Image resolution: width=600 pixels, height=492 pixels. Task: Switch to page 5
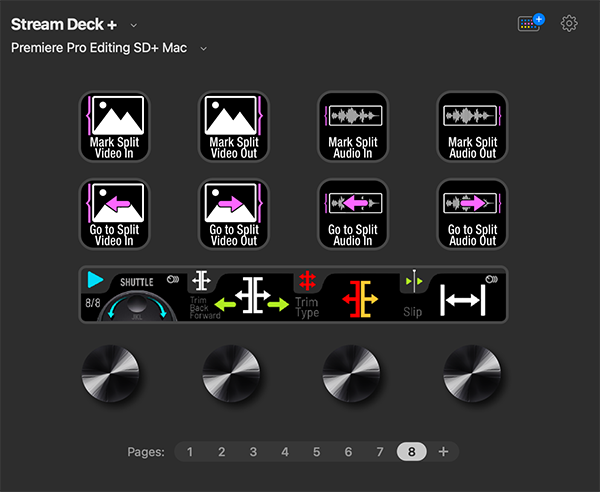(316, 452)
